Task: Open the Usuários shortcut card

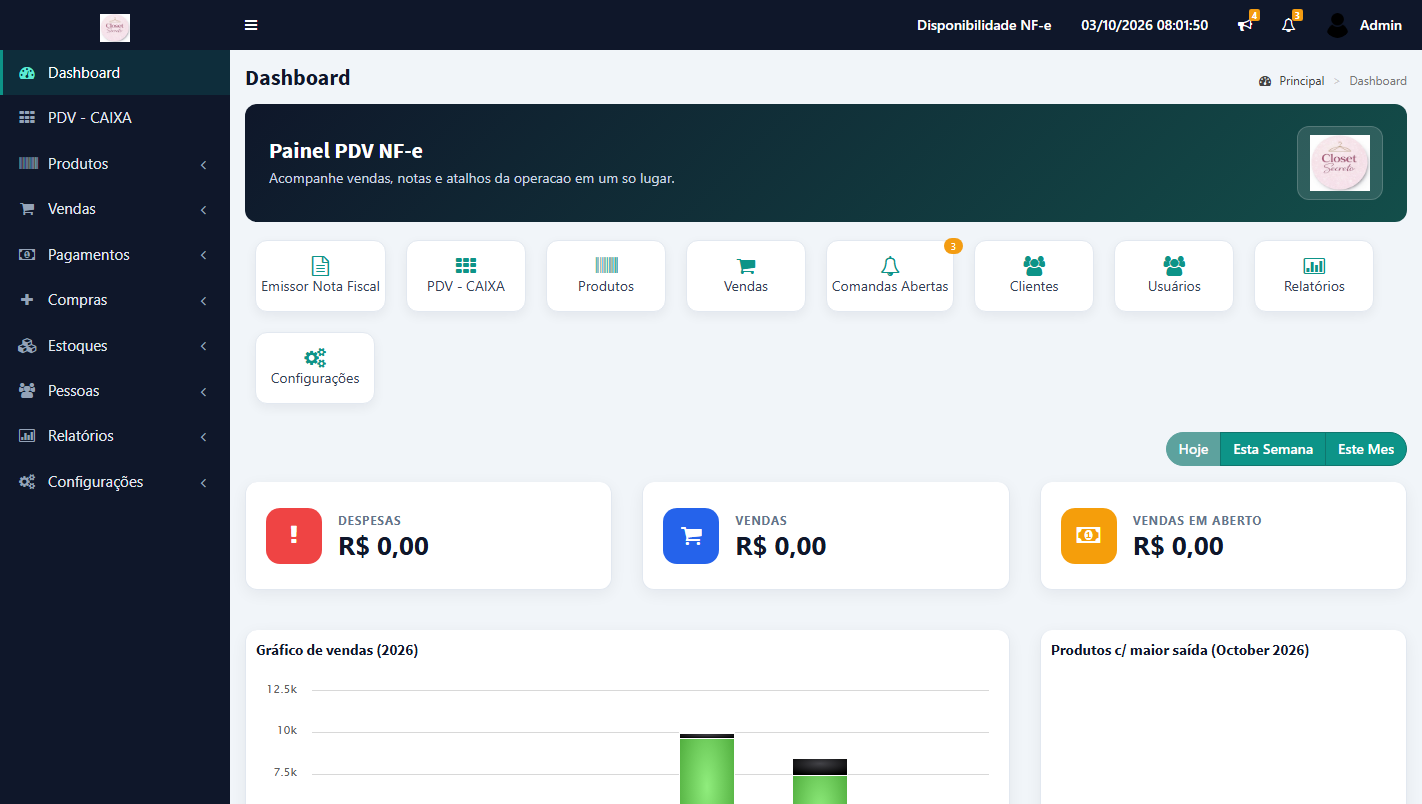Action: click(x=1174, y=276)
